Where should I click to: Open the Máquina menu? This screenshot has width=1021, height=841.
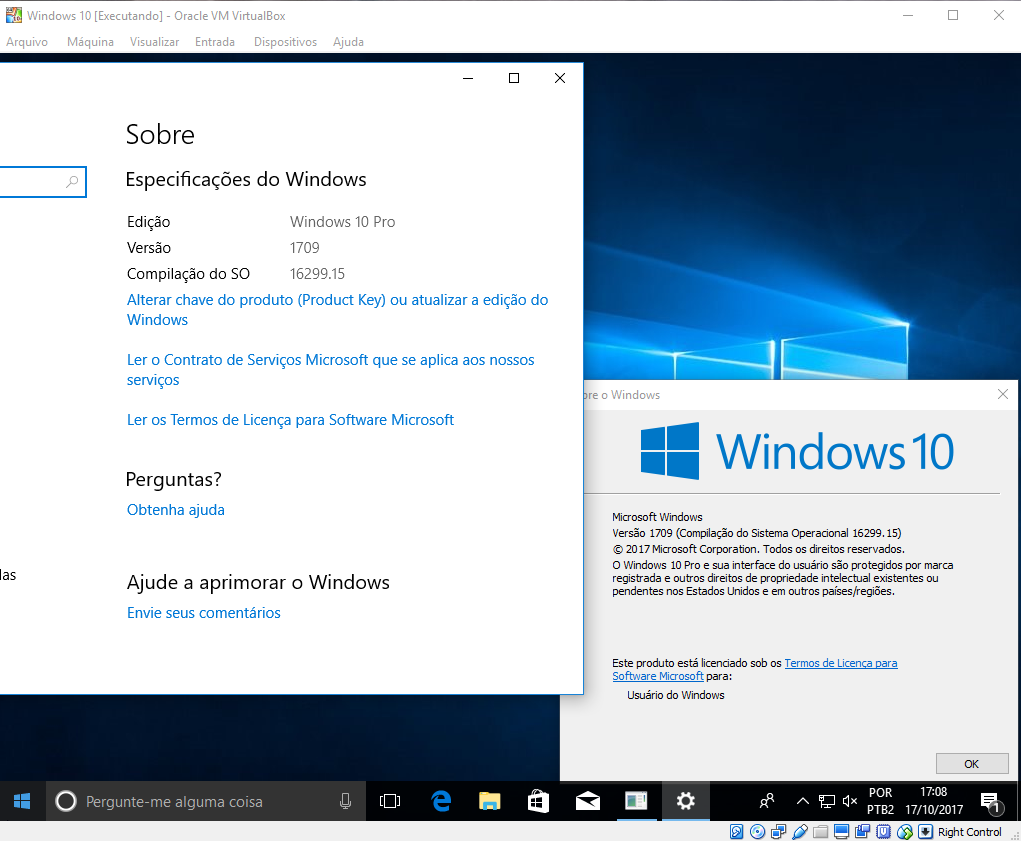pyautogui.click(x=90, y=42)
